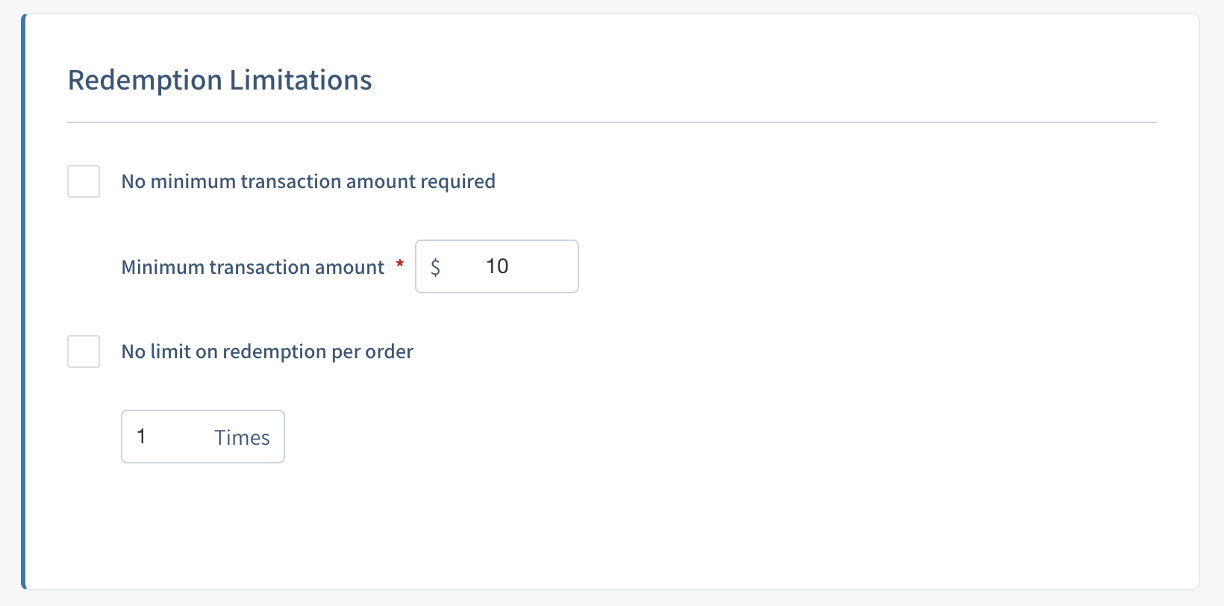This screenshot has width=1224, height=606.
Task: Click the "No minimum transaction amount required" label
Action: pos(308,182)
